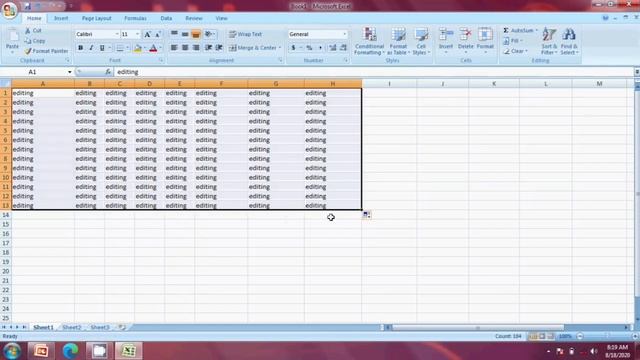Apply Top Align to cells
The image size is (640, 360).
pyautogui.click(x=174, y=34)
